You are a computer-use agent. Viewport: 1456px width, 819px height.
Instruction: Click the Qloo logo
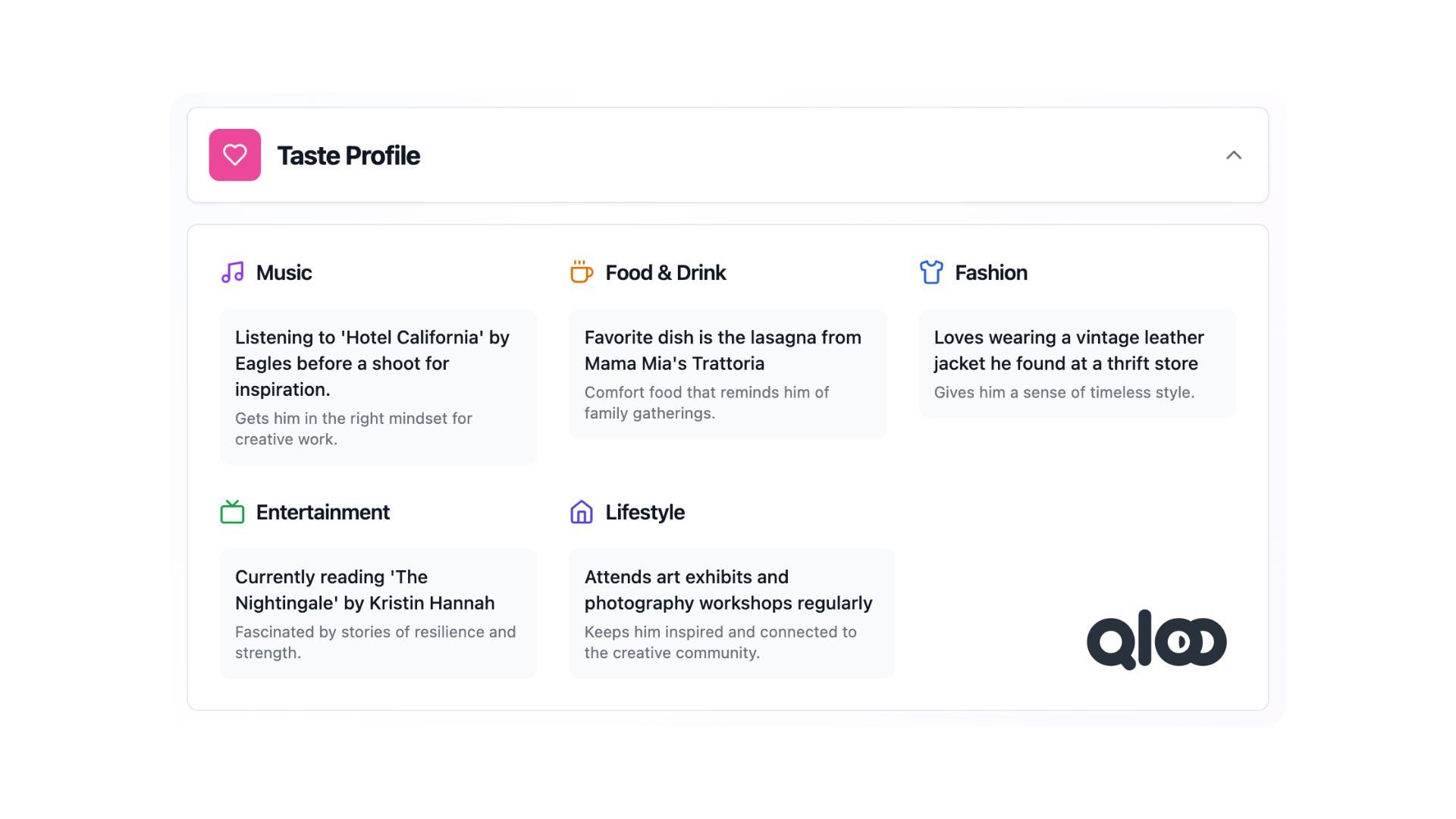(1156, 641)
